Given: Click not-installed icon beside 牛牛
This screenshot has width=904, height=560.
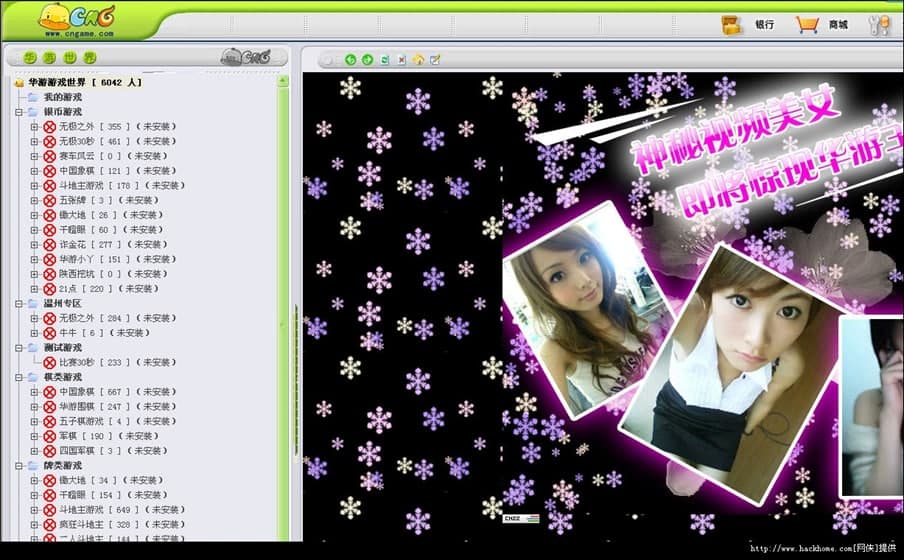Looking at the screenshot, I should coord(50,333).
